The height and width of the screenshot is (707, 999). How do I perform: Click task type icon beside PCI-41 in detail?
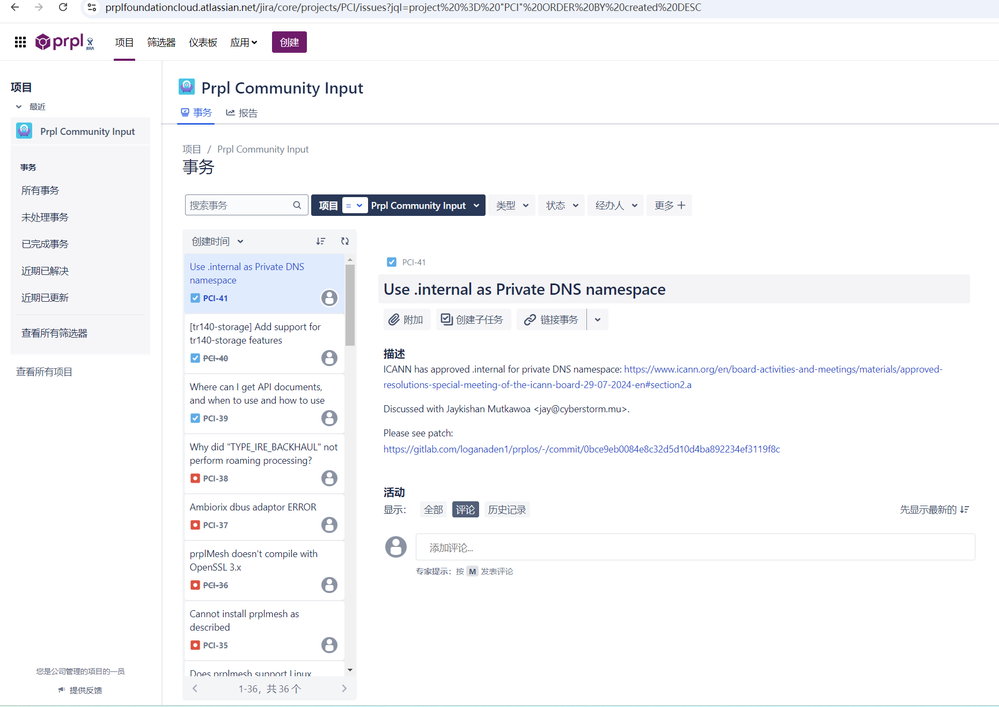391,262
